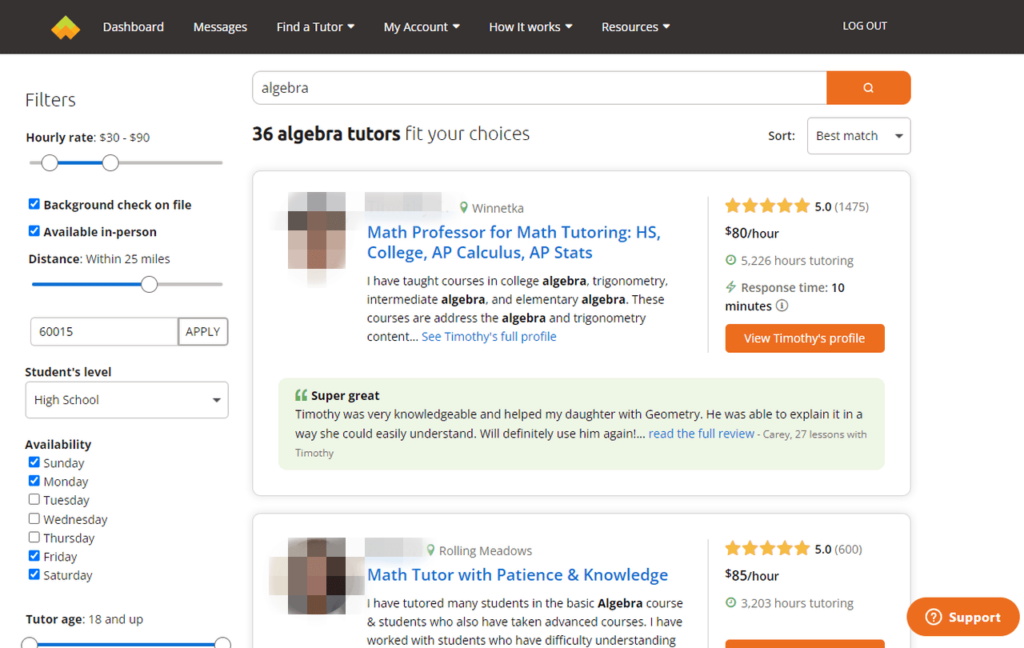Click the response time info icon
The width and height of the screenshot is (1024, 648).
tap(782, 306)
